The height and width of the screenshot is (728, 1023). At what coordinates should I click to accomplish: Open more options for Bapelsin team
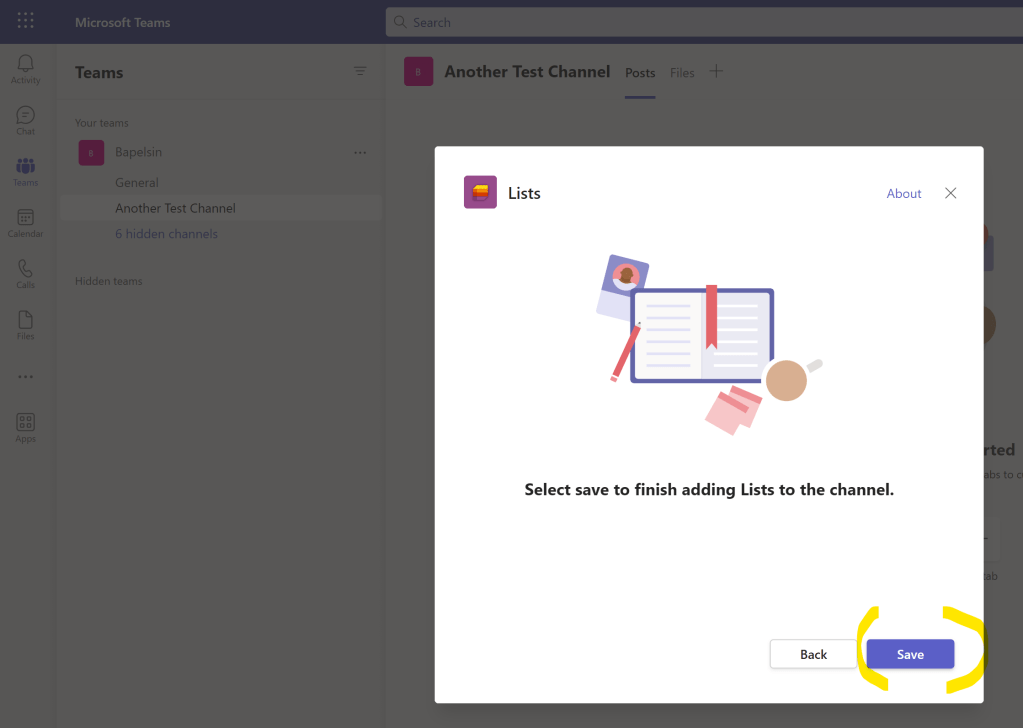[x=360, y=152]
